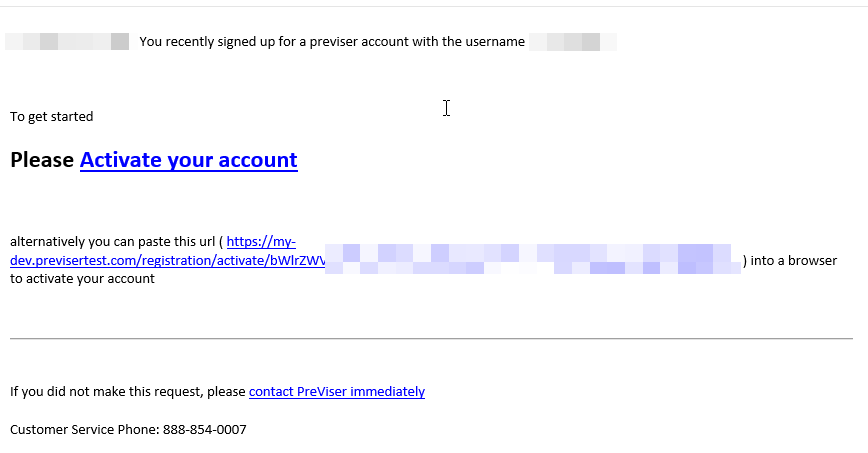Click the text alternatively you can paste this url
Screen dimensions: 868x453
point(112,242)
